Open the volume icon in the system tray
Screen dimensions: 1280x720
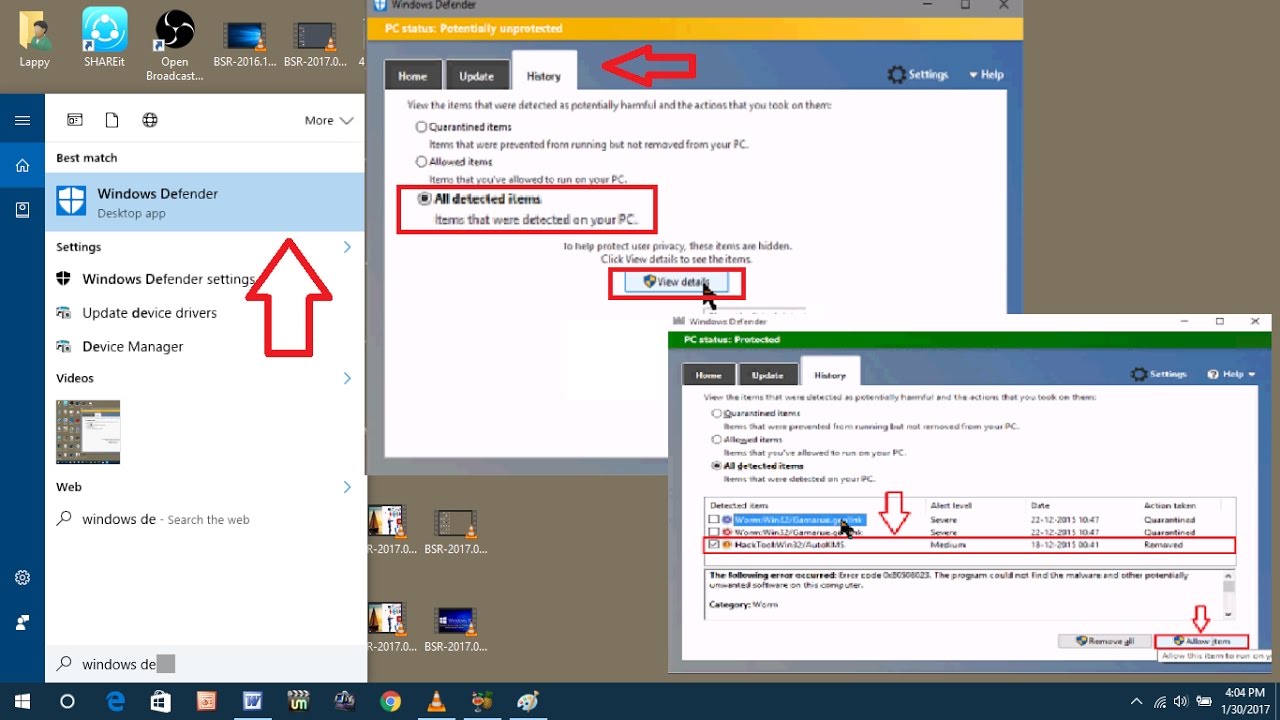coord(1182,701)
